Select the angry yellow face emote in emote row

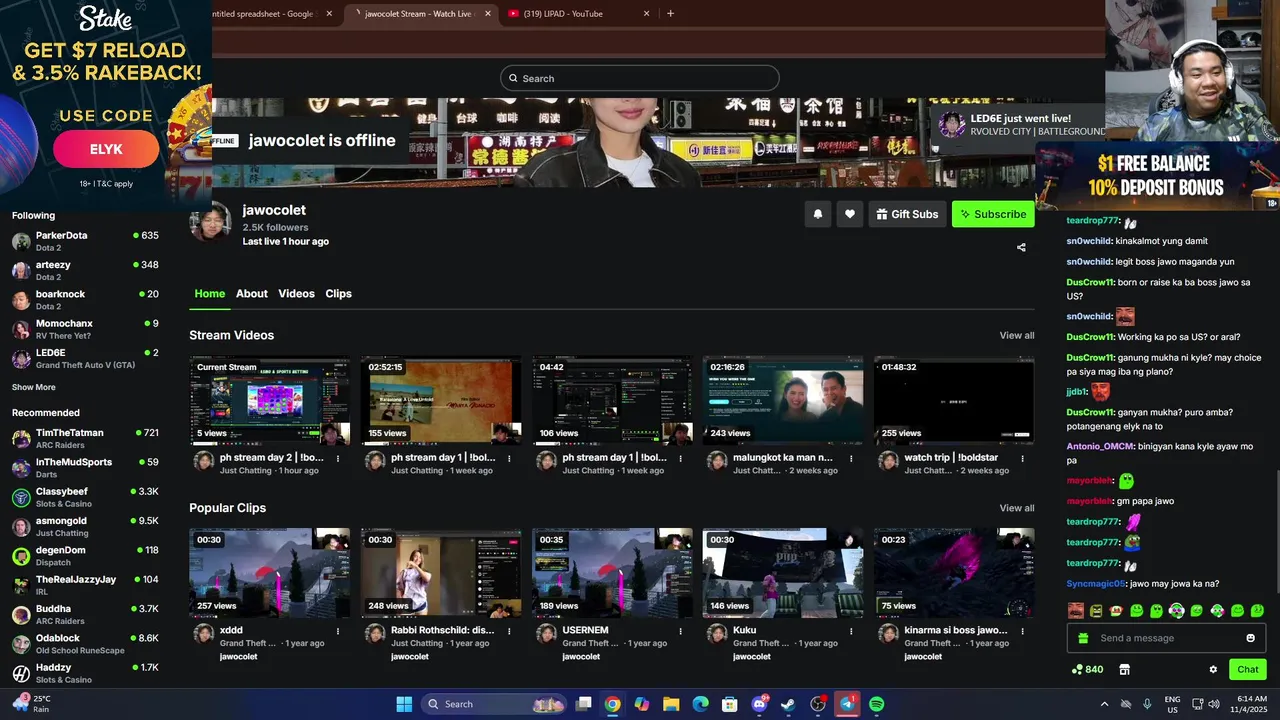[1096, 611]
